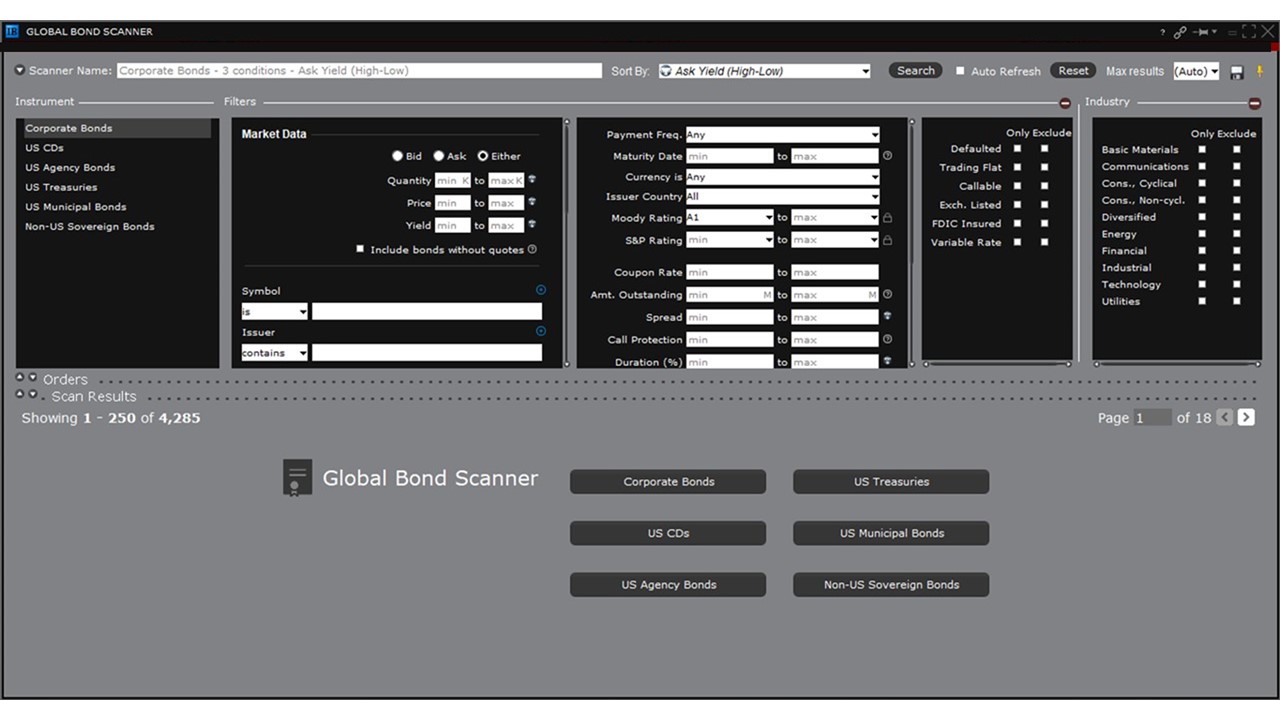Open the Sort By dropdown
Image resolution: width=1280 pixels, height=720 pixels.
(x=866, y=71)
